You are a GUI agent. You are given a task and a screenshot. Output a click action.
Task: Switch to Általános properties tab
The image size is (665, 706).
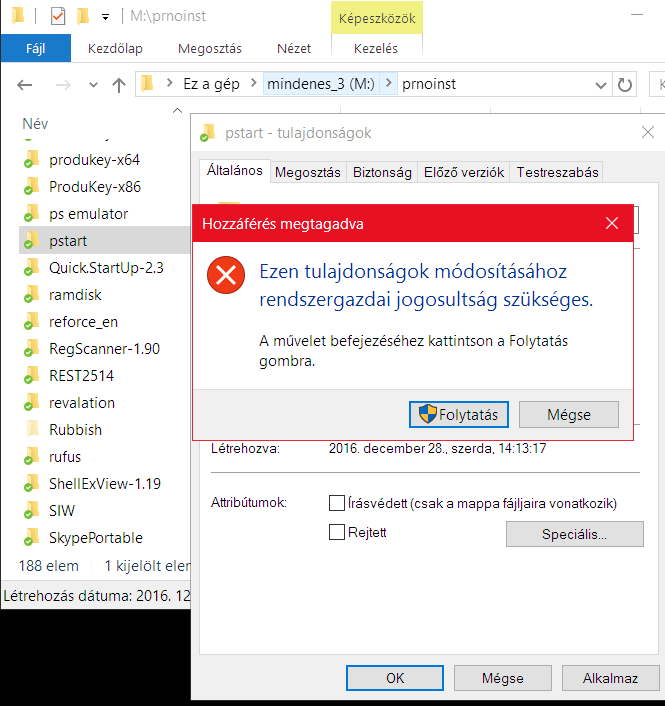click(235, 171)
